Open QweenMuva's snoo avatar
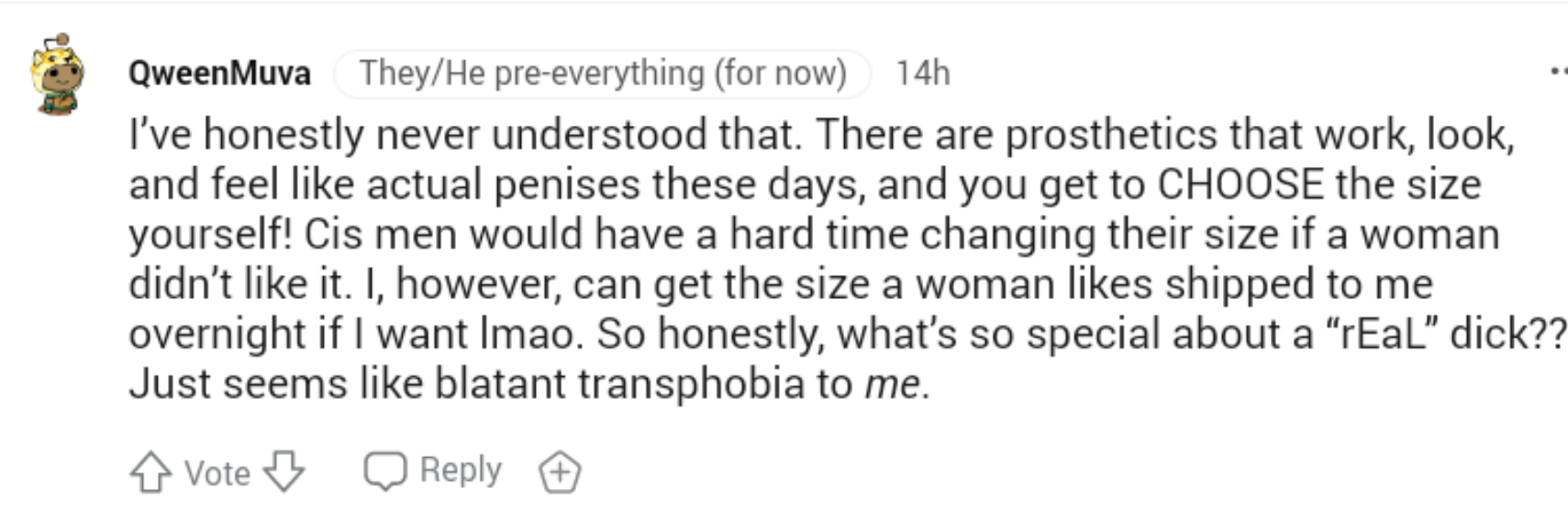The width and height of the screenshot is (1568, 511). [x=58, y=74]
